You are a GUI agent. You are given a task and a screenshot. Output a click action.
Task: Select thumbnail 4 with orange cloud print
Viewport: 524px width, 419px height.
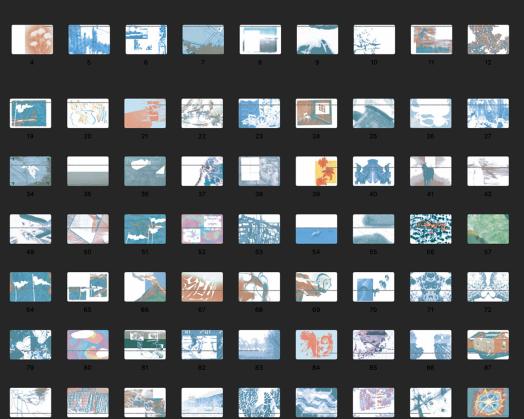[x=32, y=39]
